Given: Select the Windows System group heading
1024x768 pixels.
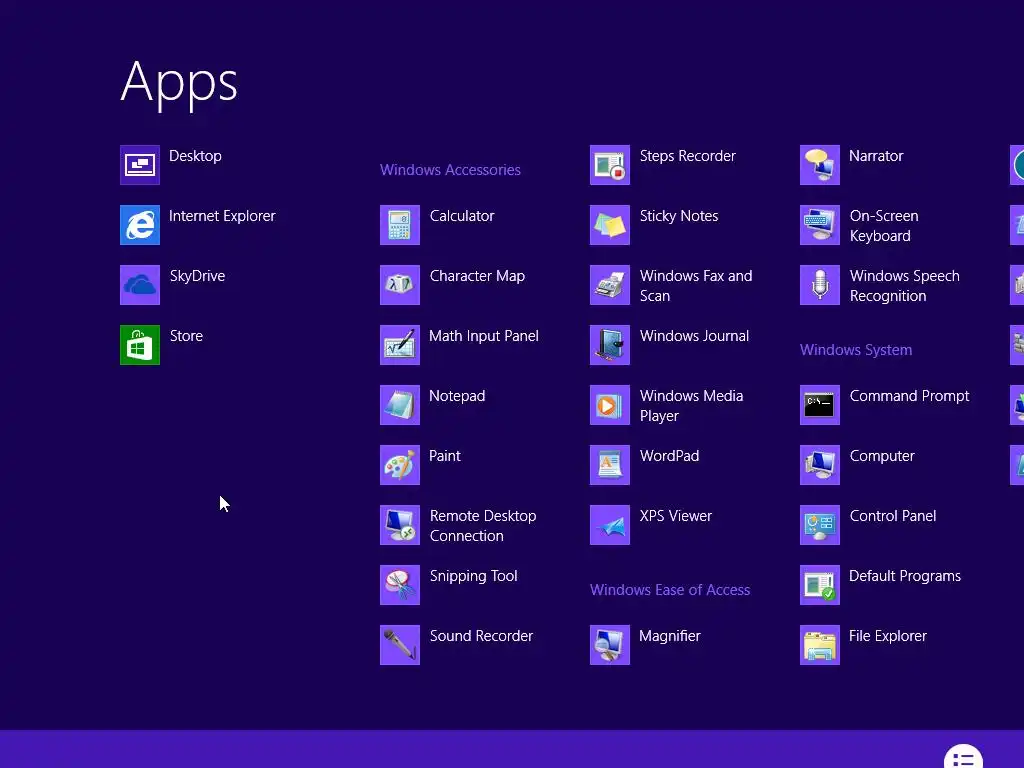Looking at the screenshot, I should (856, 350).
